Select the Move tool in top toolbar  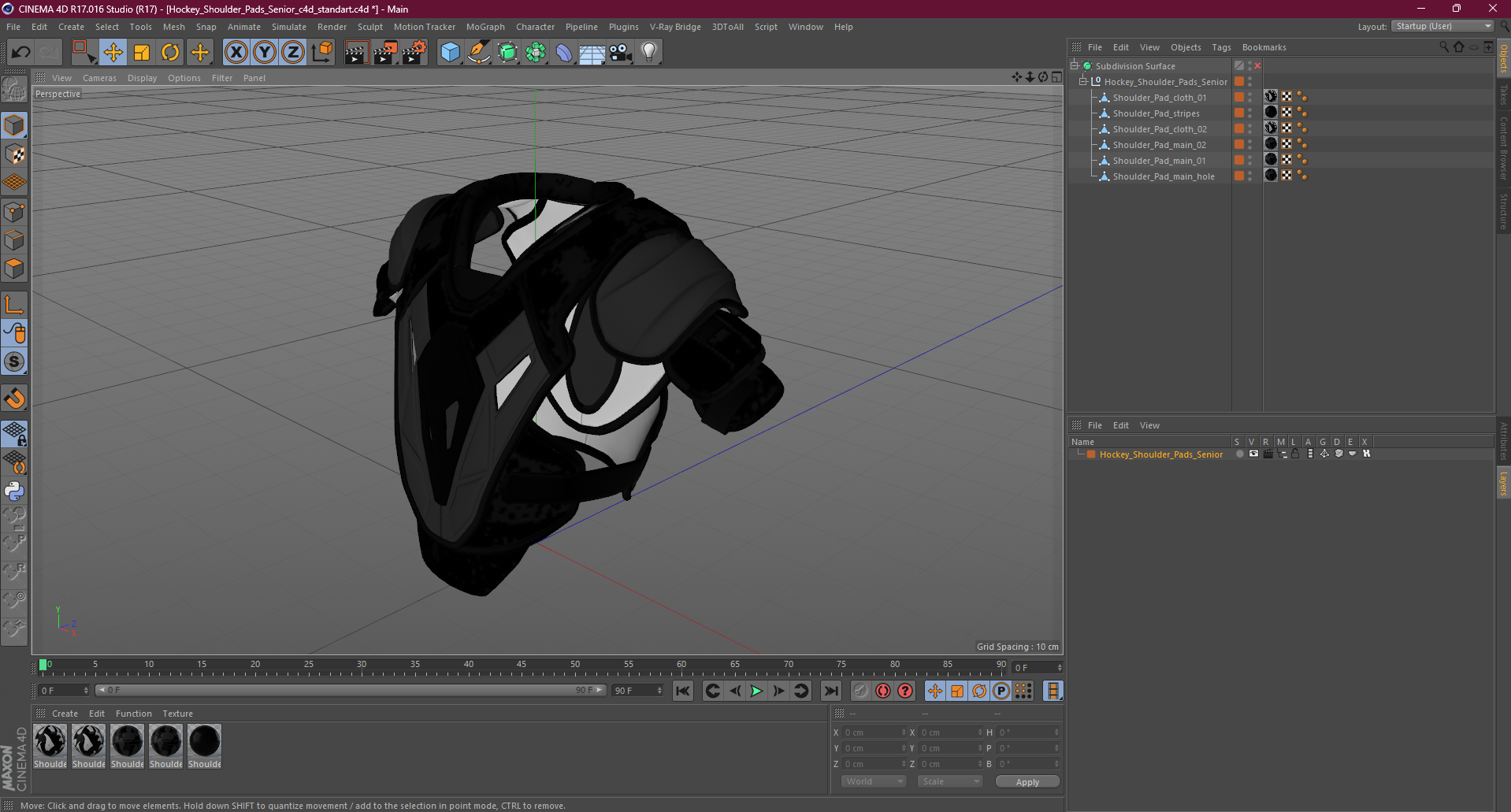click(113, 53)
